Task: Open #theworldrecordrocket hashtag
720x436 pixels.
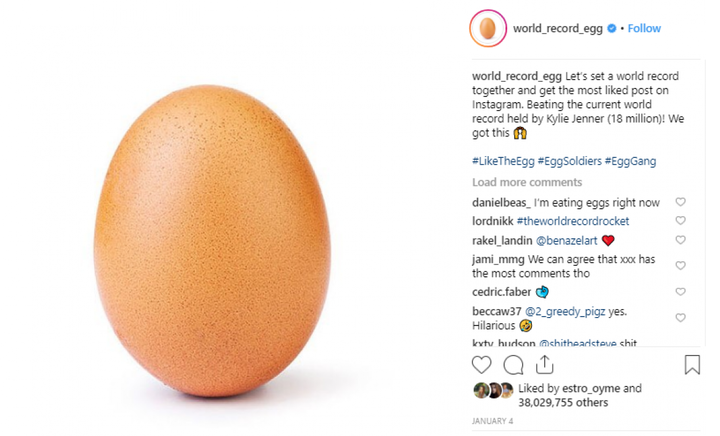Action: pyautogui.click(x=573, y=221)
